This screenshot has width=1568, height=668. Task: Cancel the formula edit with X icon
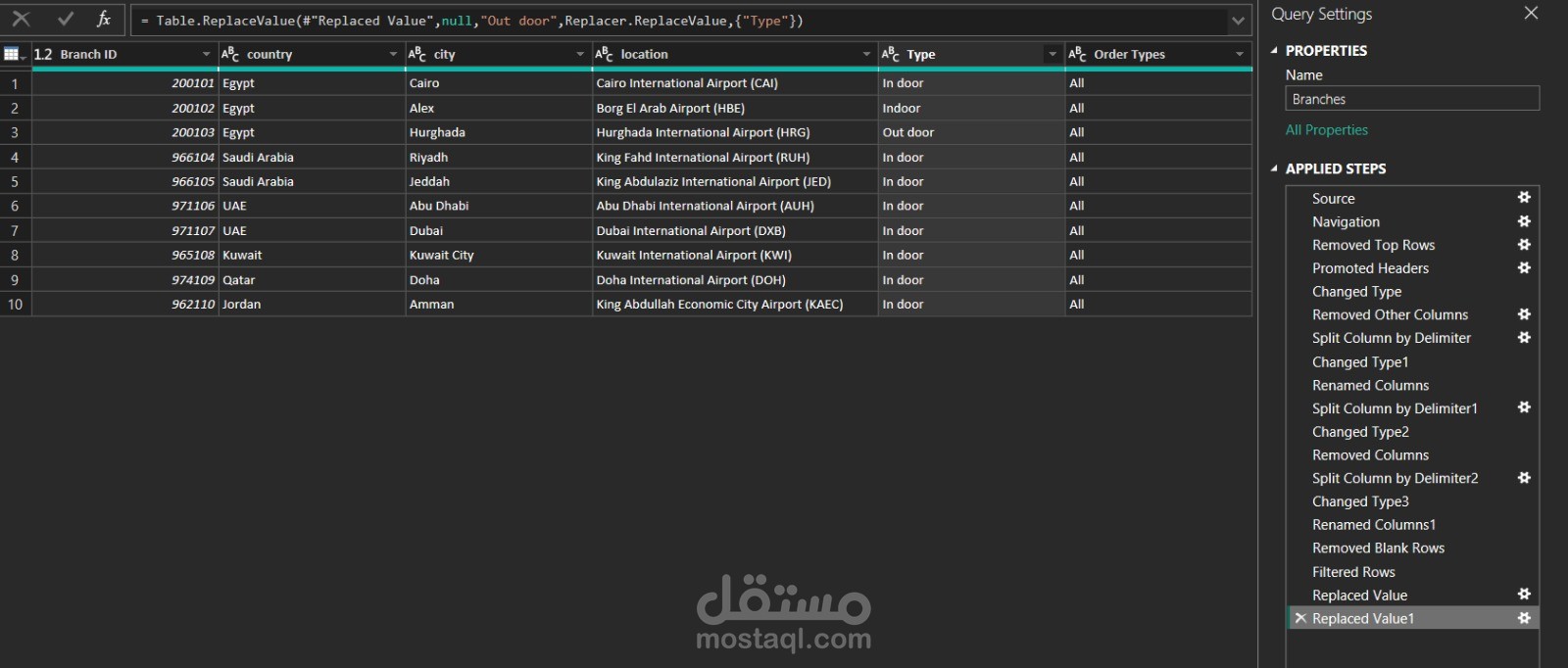(x=22, y=19)
